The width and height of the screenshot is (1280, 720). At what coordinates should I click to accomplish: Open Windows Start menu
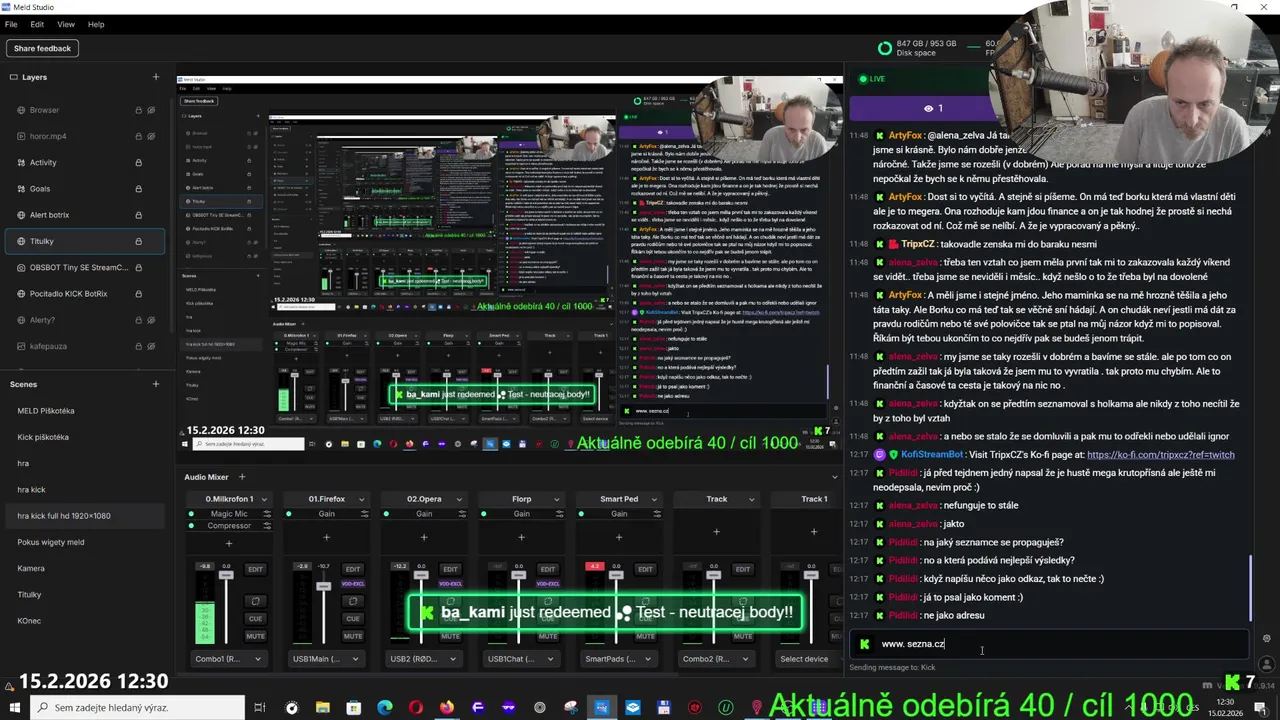14,708
